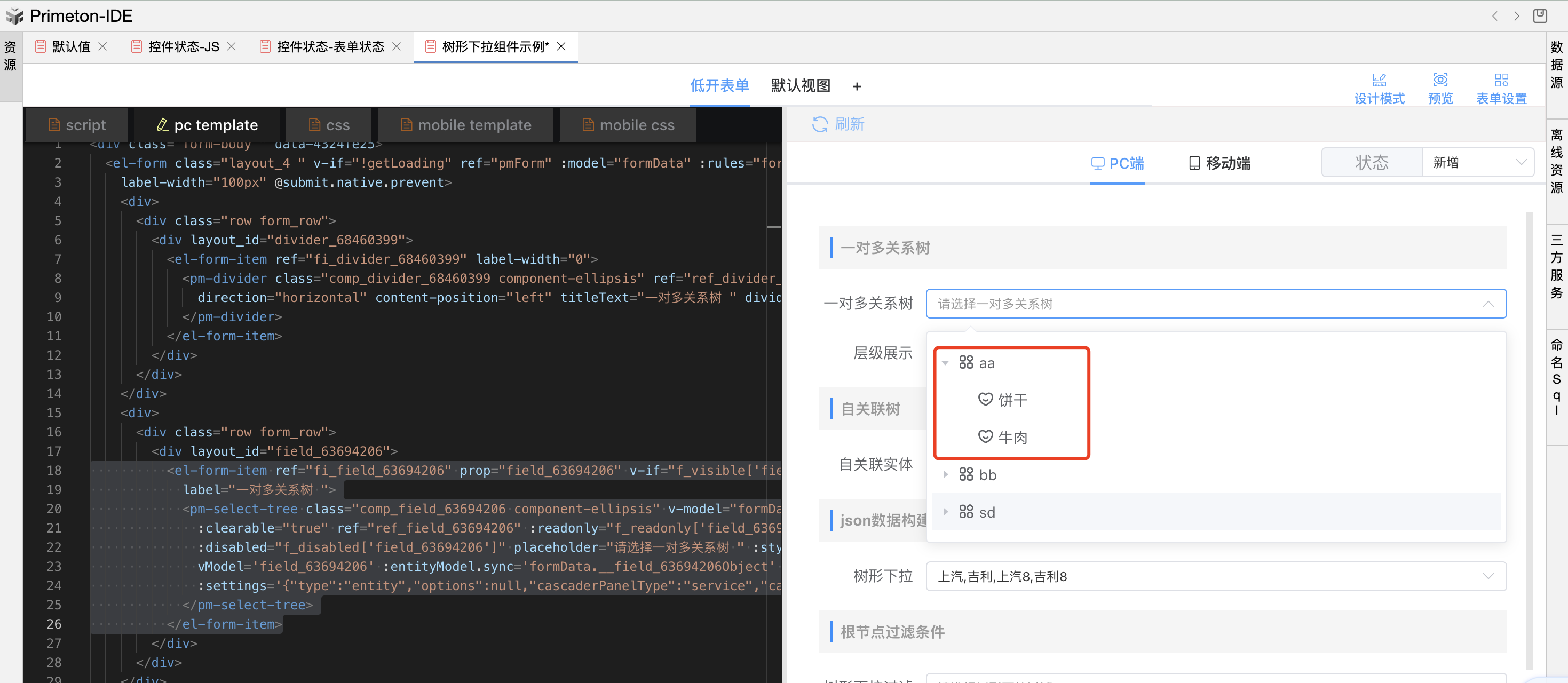1568x683 pixels.
Task: Click the save icon at top right
Action: [x=1539, y=16]
